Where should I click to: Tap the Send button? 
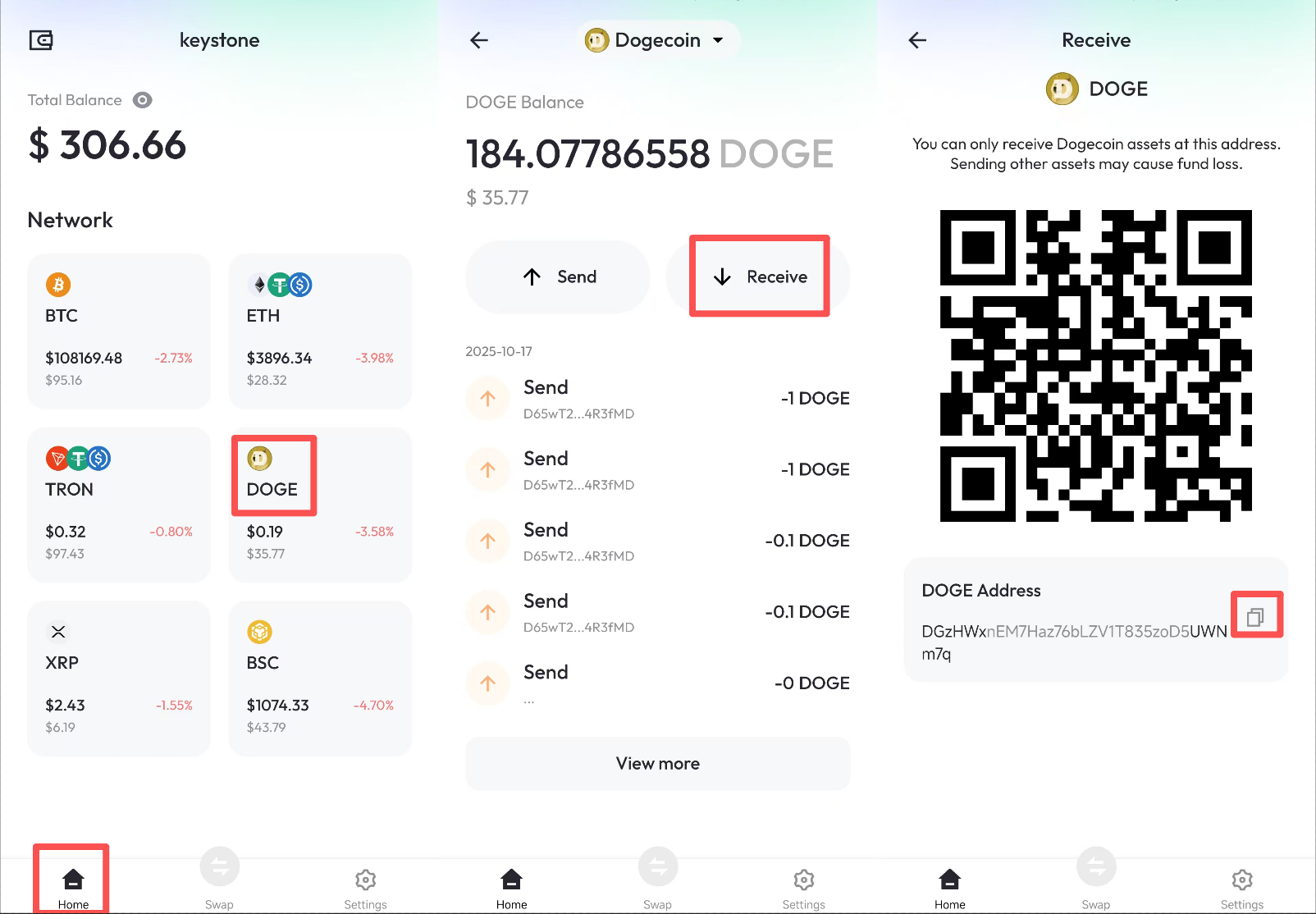(558, 276)
